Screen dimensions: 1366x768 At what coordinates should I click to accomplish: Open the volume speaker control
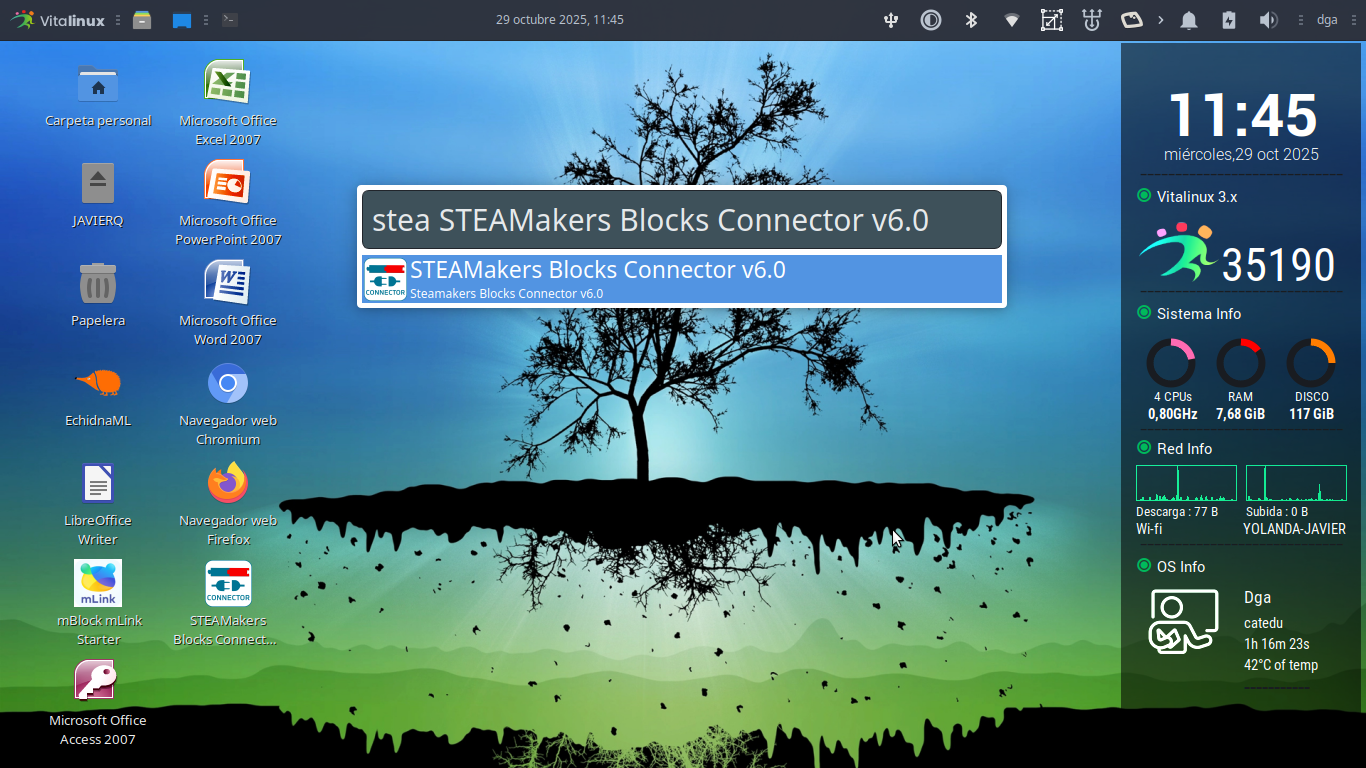[1268, 20]
